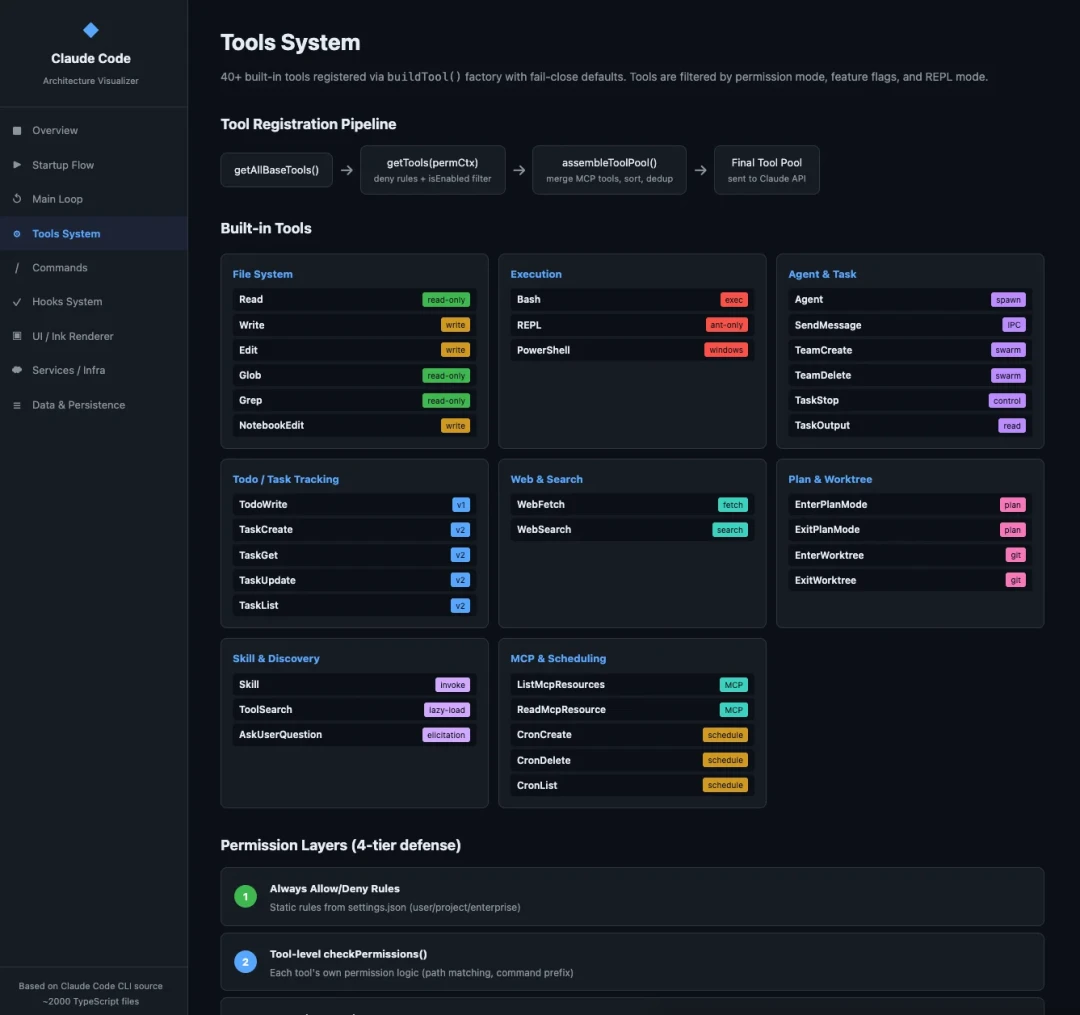Open the Tool-level checkPermissions() card
Image resolution: width=1080 pixels, height=1015 pixels.
632,962
